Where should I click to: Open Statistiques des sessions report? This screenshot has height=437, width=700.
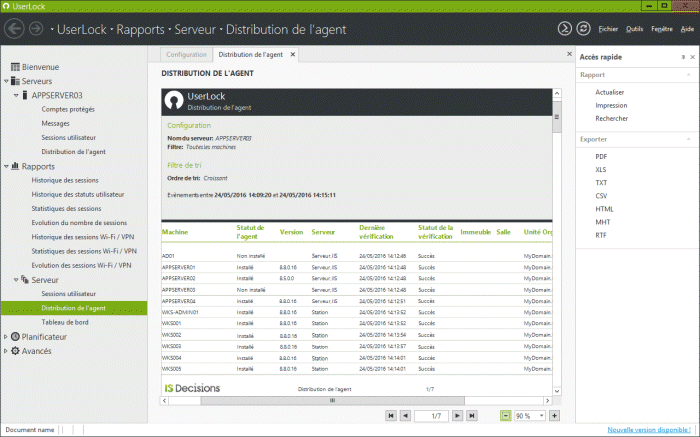[66, 208]
